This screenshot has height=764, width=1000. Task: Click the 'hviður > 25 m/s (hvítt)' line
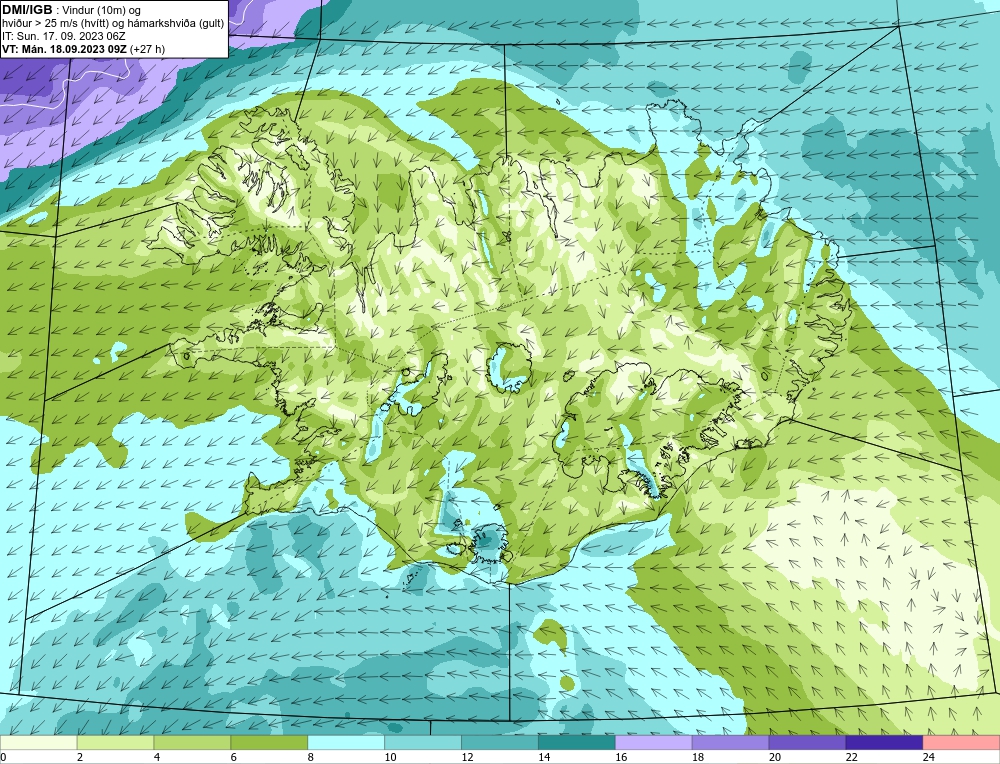[54, 24]
